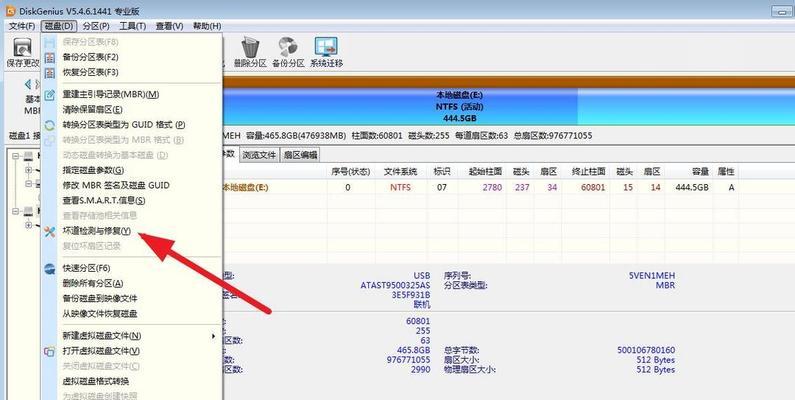Open the 文件(F) menu
Viewport: 795px width, 400px height.
pos(22,26)
